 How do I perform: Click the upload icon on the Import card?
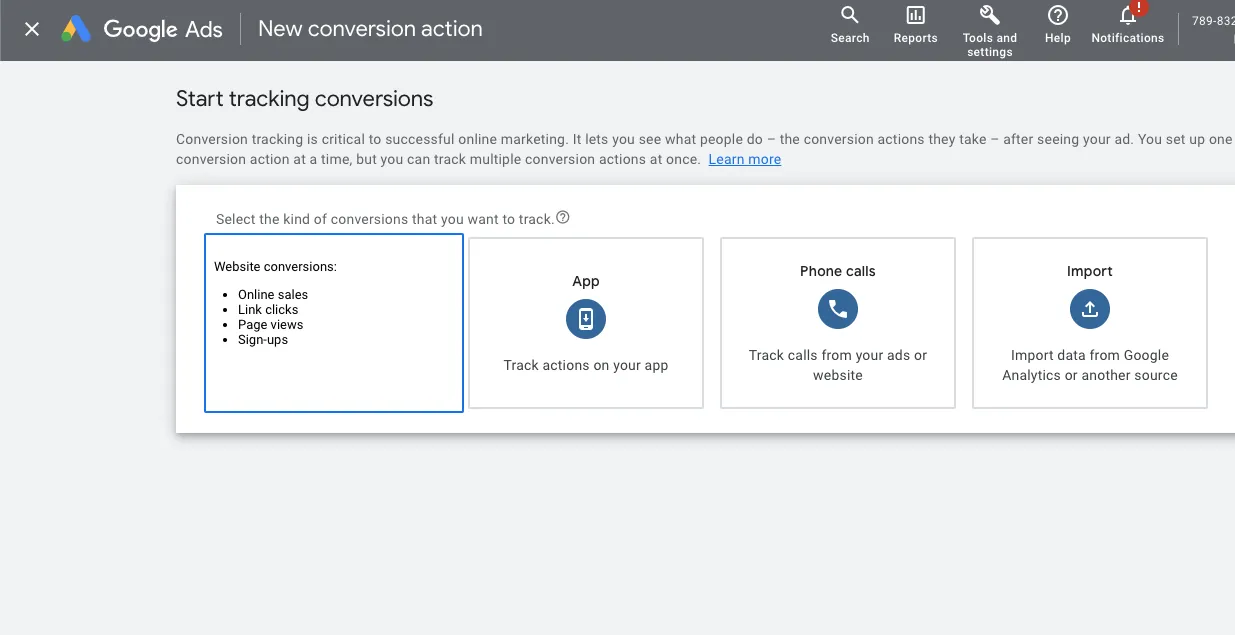[x=1089, y=309]
